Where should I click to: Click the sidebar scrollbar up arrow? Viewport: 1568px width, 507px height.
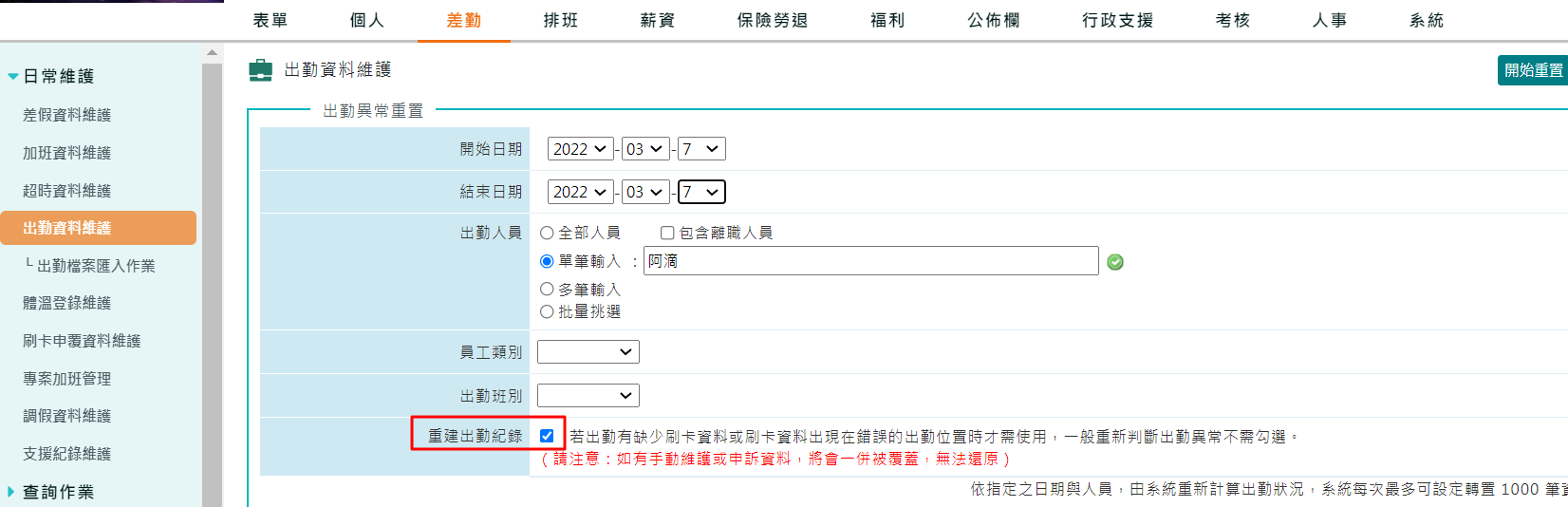tap(212, 53)
